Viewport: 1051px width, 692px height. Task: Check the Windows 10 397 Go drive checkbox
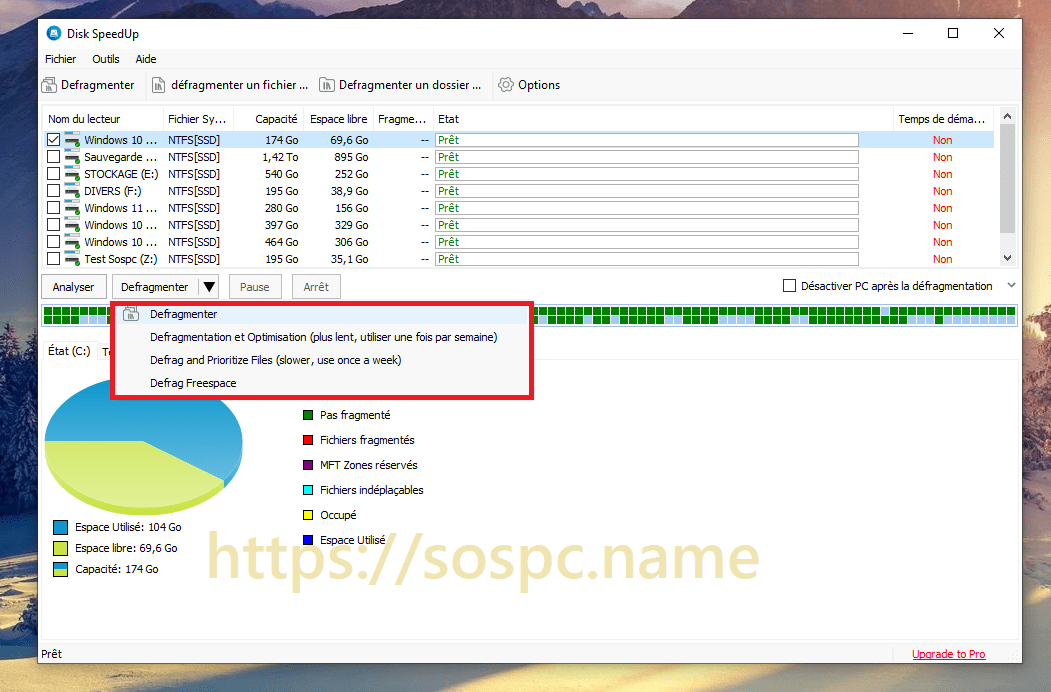tap(54, 224)
